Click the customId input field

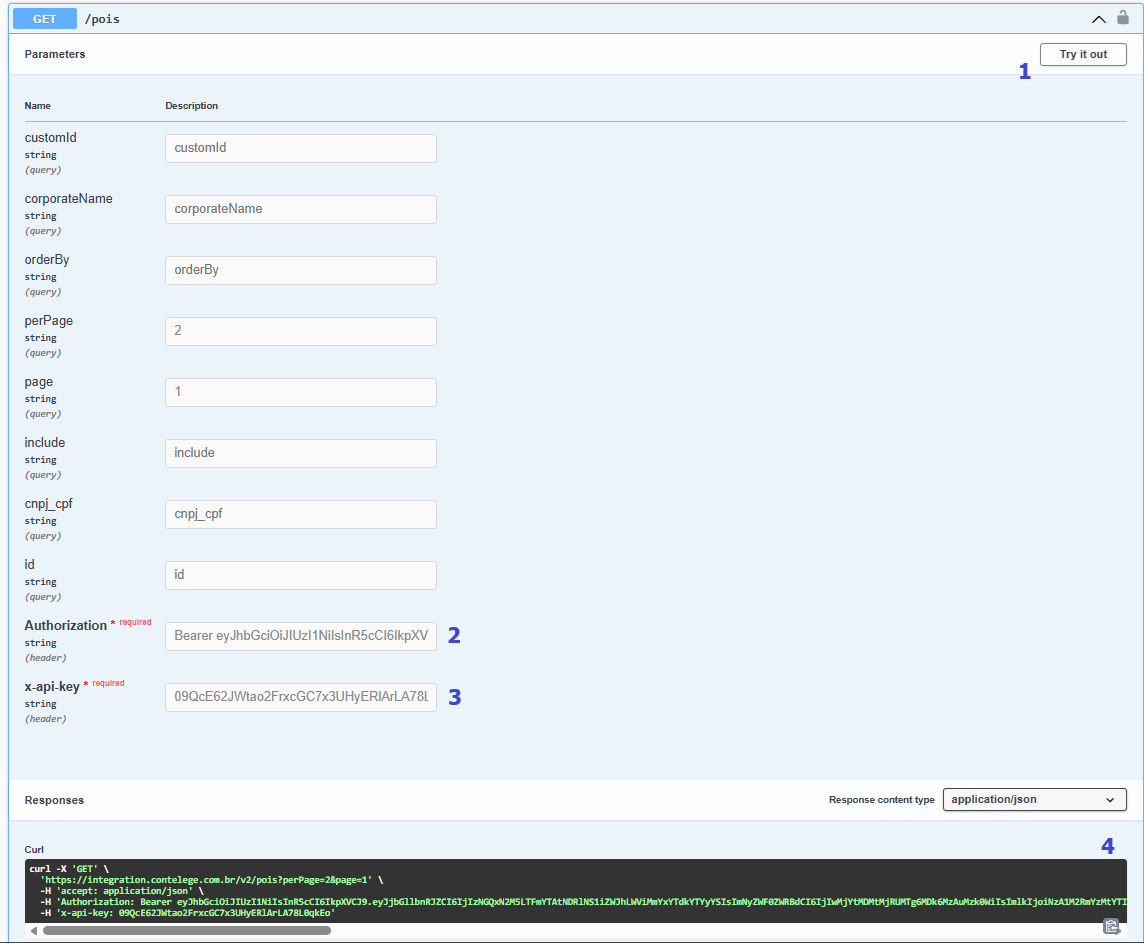coord(301,148)
